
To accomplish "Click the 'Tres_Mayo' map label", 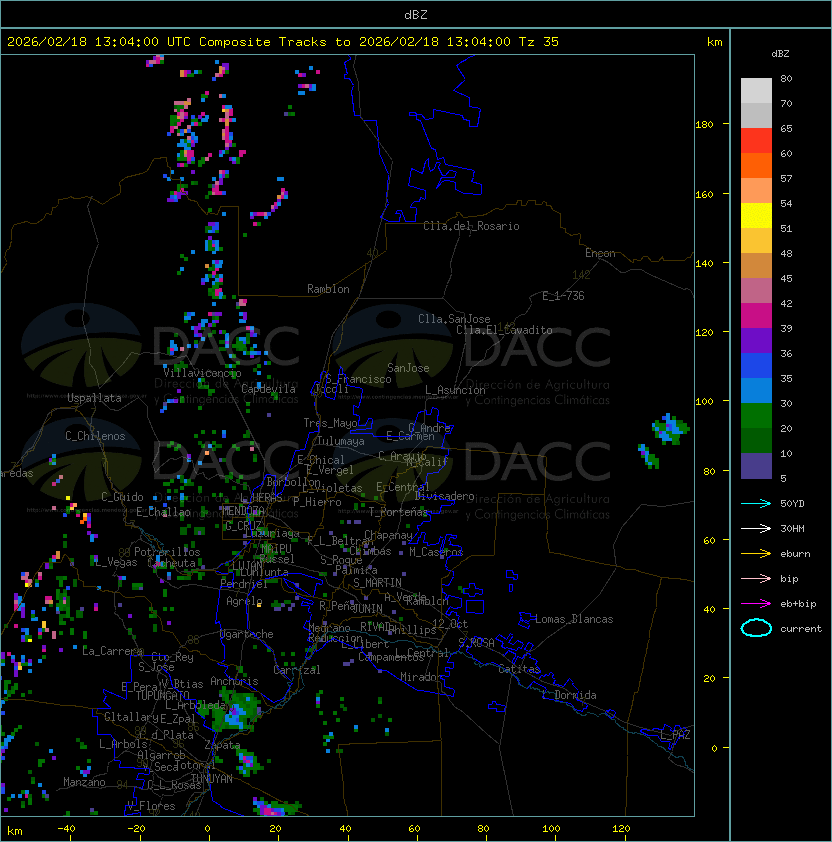I will 330,423.
